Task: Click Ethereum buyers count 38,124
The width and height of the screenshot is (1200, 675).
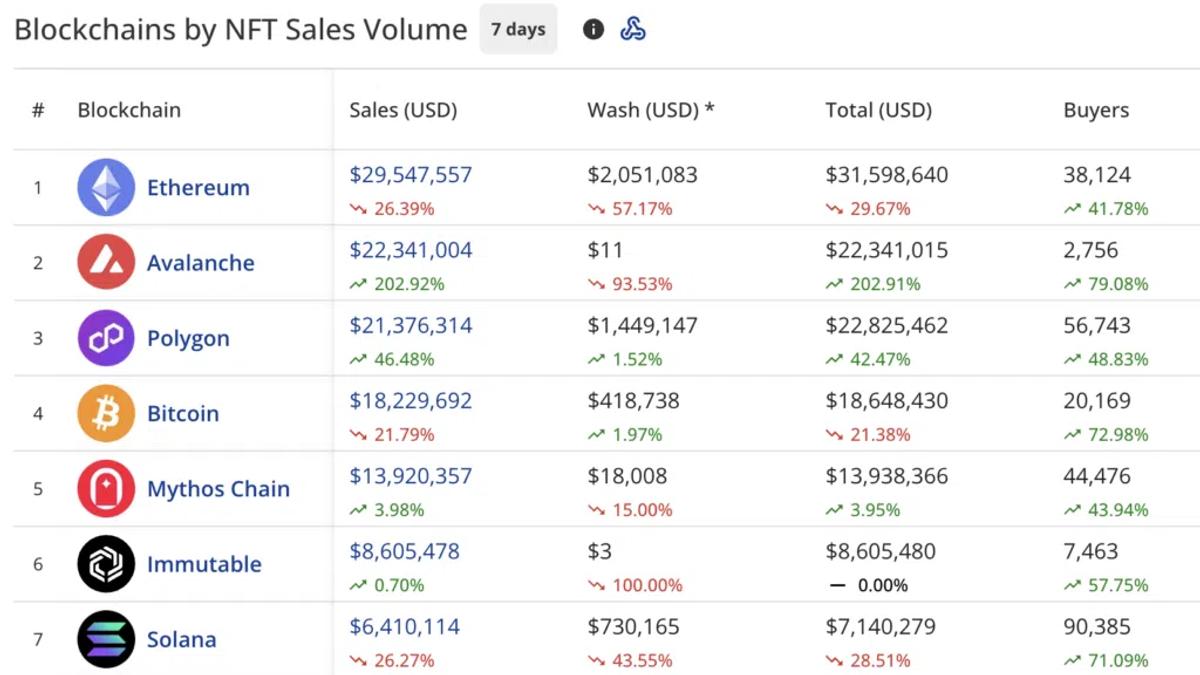Action: [x=1097, y=175]
